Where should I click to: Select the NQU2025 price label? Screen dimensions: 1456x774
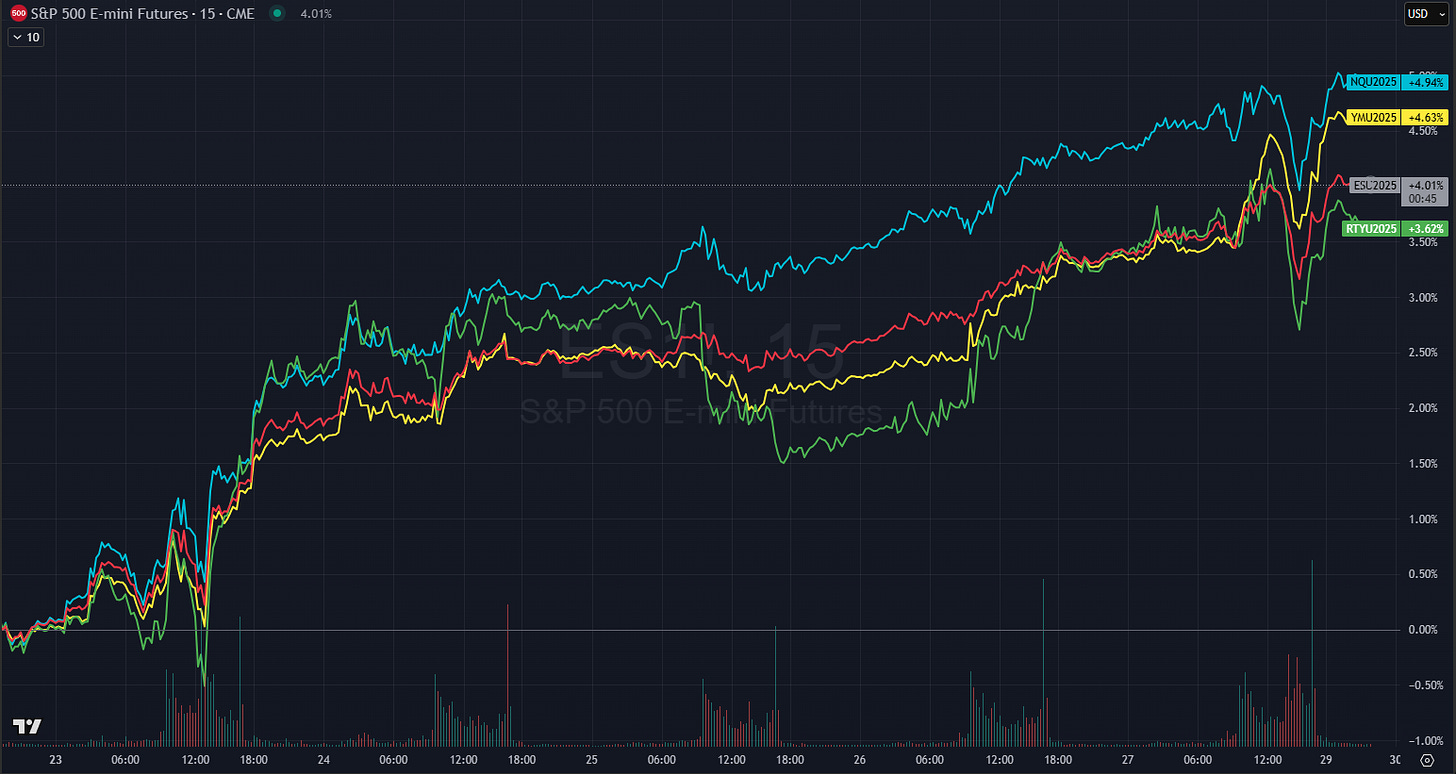1372,82
